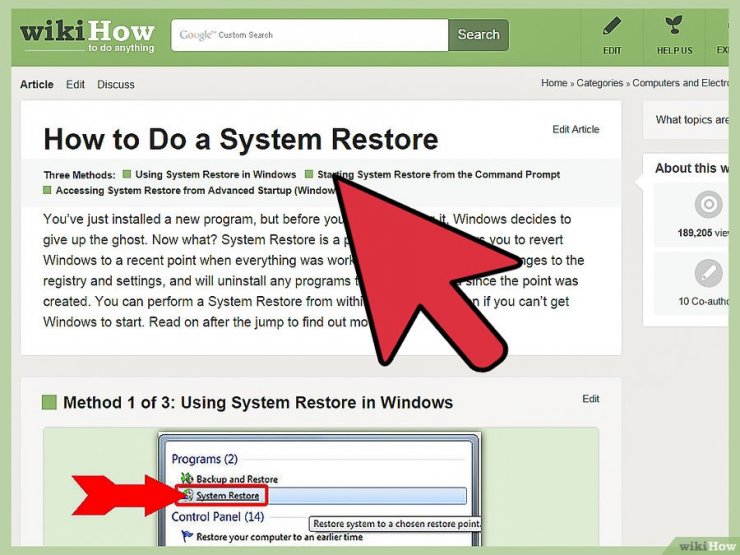This screenshot has height=555, width=740.
Task: Click the Edit pencil icon in header
Action: (x=612, y=26)
